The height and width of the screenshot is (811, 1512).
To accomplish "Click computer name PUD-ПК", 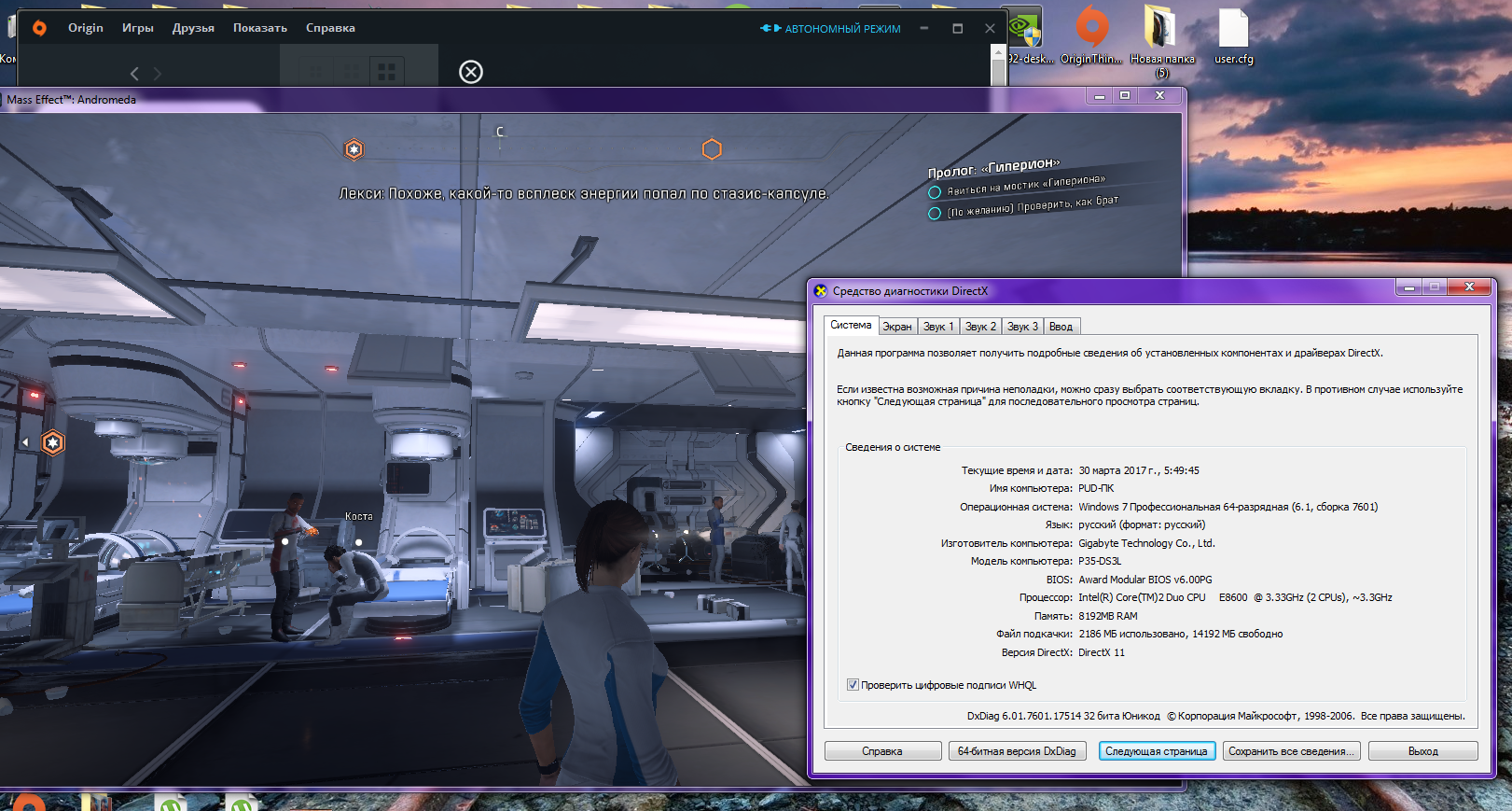I will pyautogui.click(x=1096, y=488).
